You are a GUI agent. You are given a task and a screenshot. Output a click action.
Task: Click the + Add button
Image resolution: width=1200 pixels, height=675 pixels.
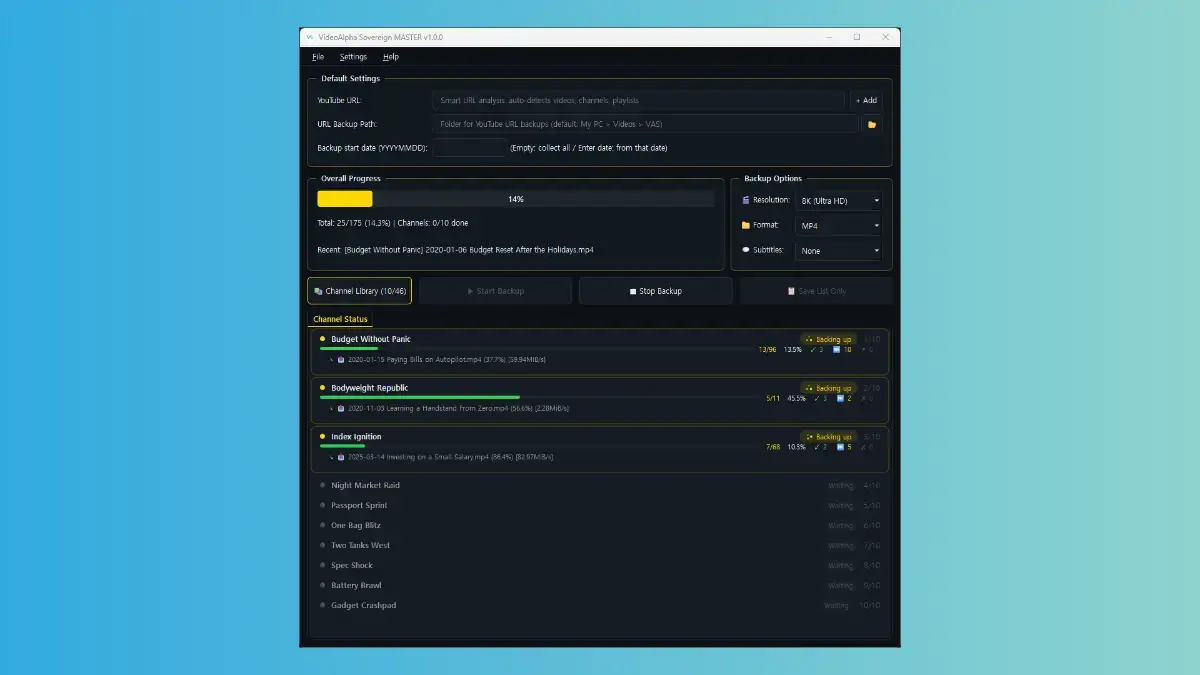pos(867,100)
